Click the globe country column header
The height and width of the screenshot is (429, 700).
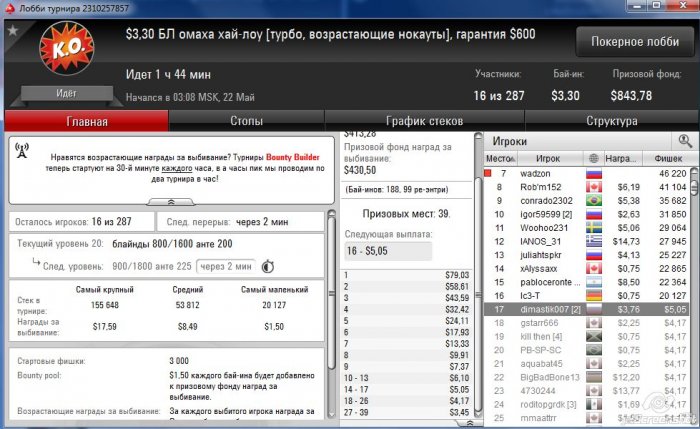tap(593, 158)
